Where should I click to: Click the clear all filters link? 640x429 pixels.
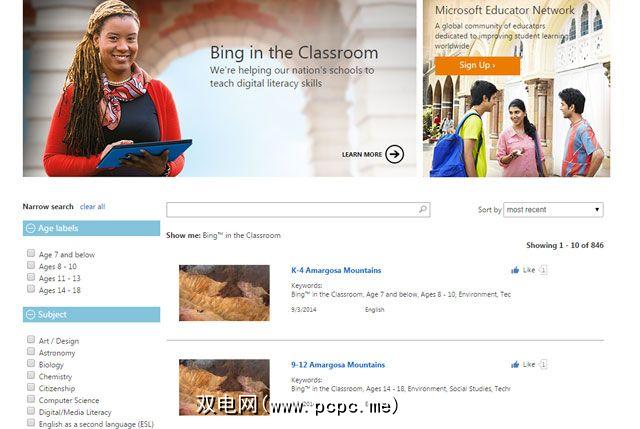[93, 207]
